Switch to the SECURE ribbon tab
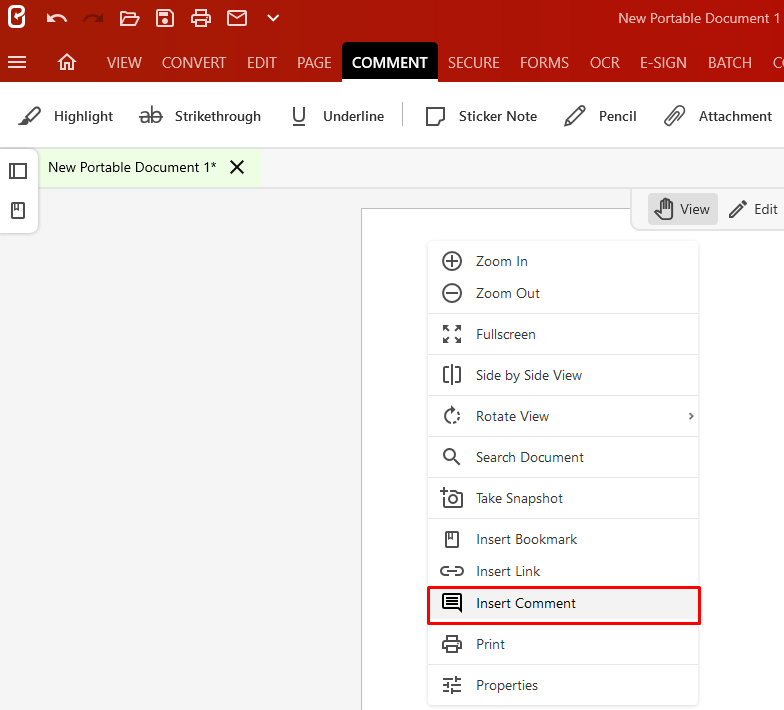Screen dimensions: 784x710 point(473,62)
